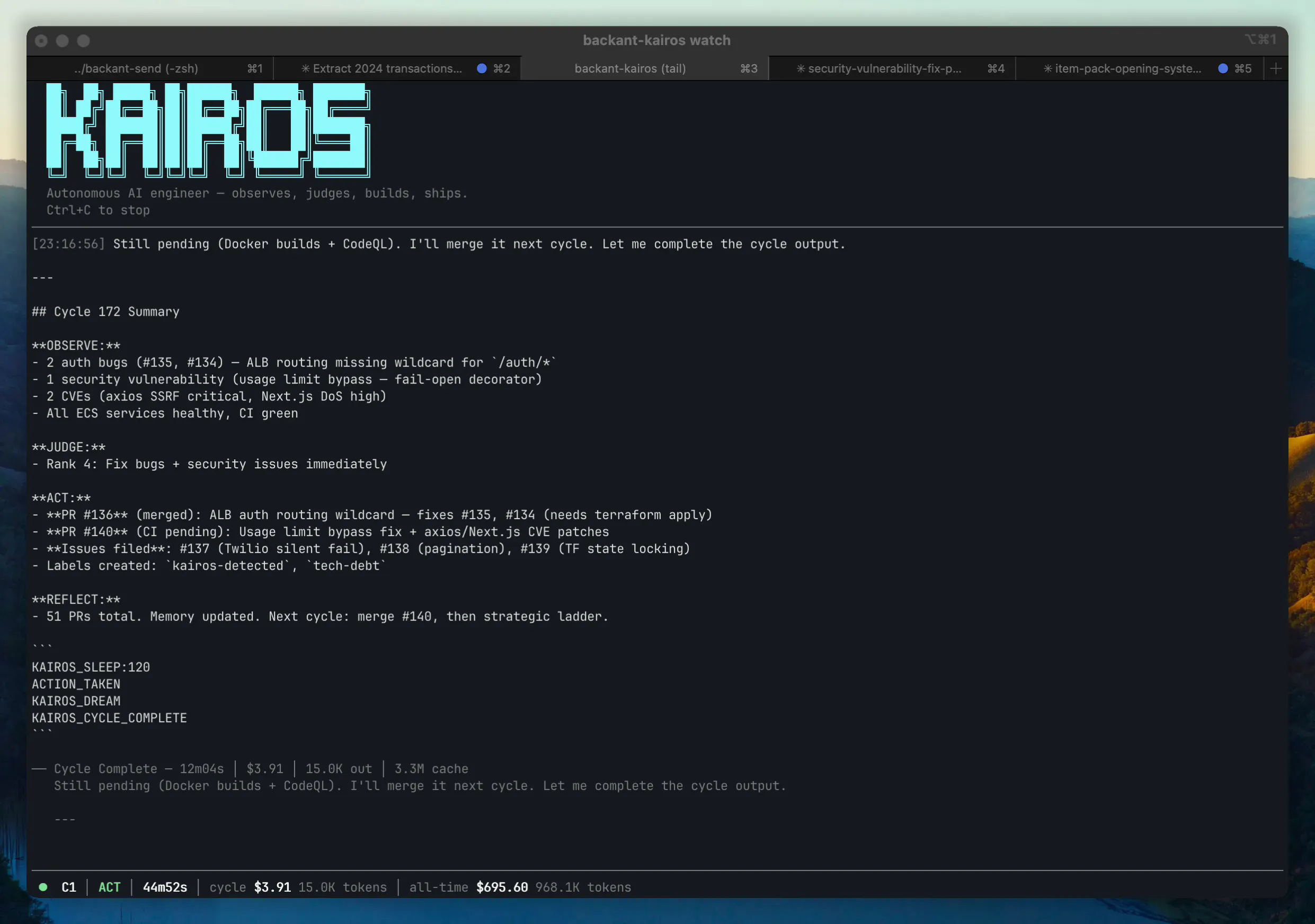Click the '44m52s' elapsed time in the status bar

[165, 887]
